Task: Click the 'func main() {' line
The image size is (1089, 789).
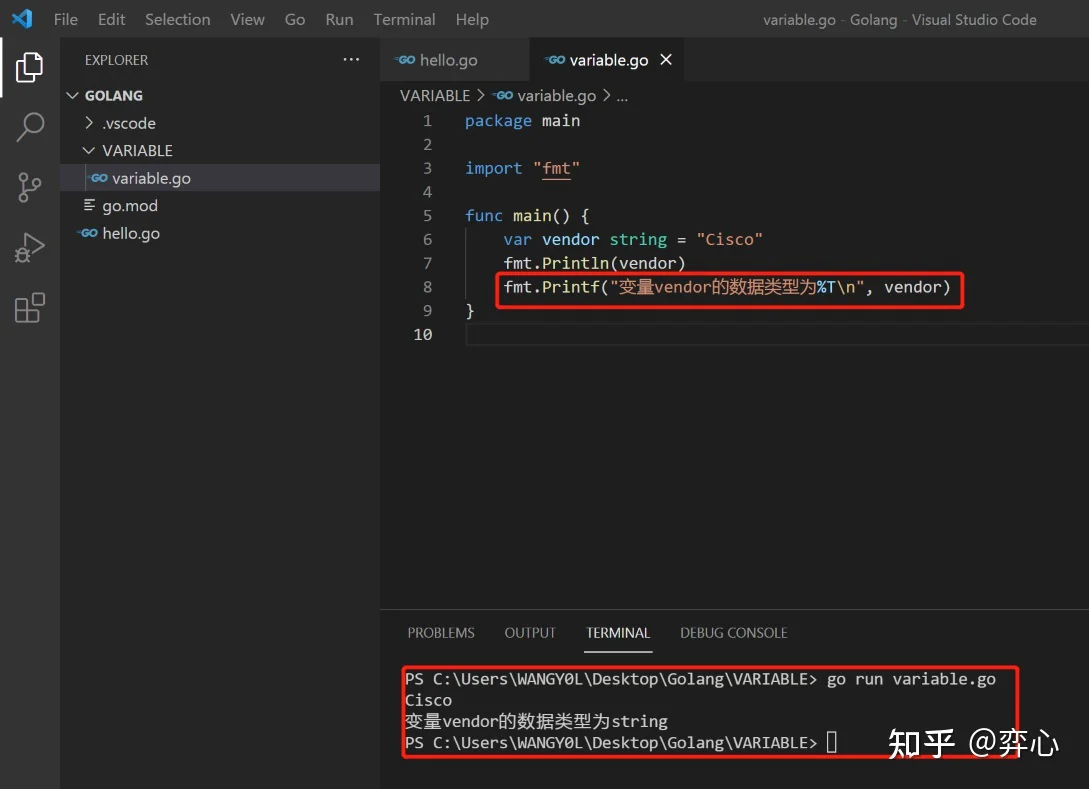Action: pyautogui.click(x=527, y=216)
